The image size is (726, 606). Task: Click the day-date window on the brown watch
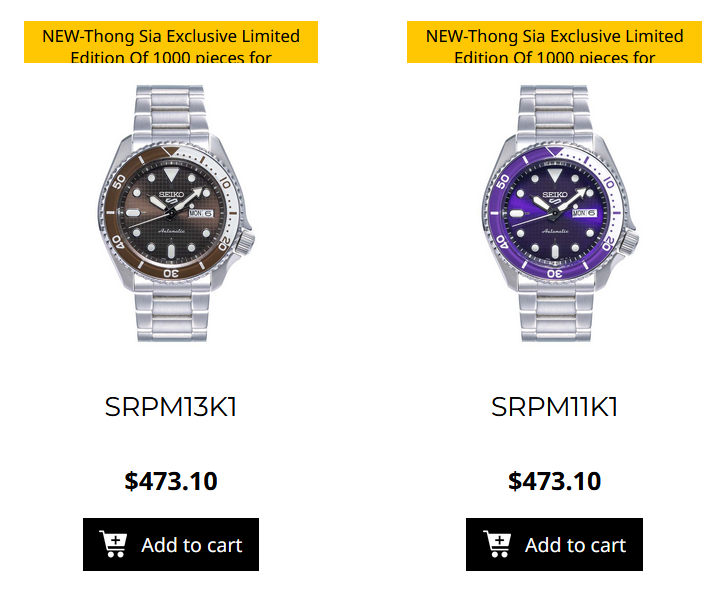[x=200, y=213]
